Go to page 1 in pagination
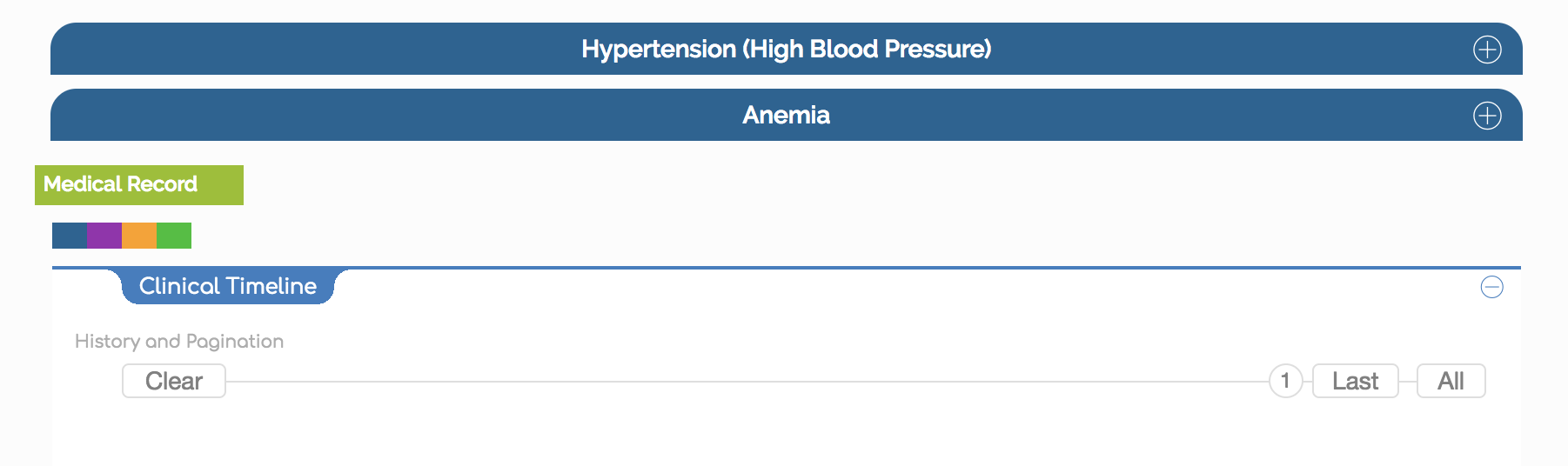Image resolution: width=1568 pixels, height=466 pixels. coord(1285,381)
